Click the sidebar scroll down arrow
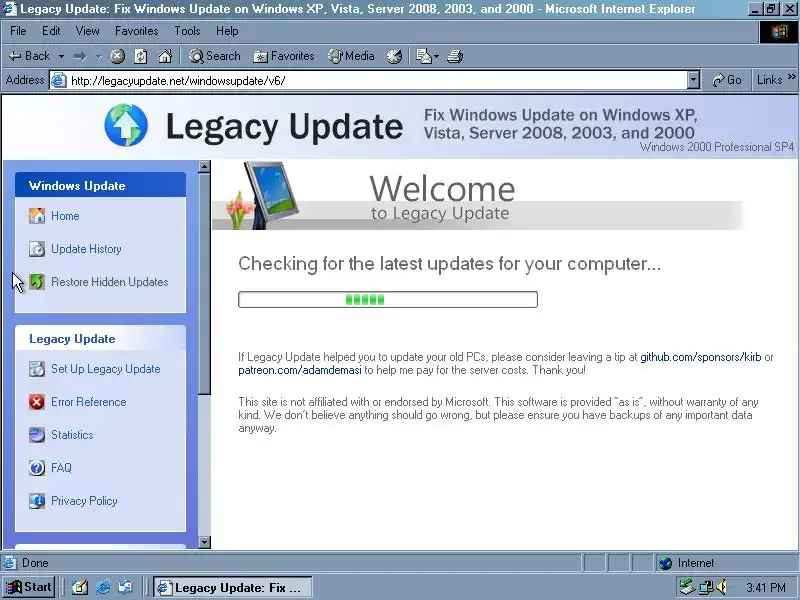The image size is (800, 600). (x=204, y=542)
